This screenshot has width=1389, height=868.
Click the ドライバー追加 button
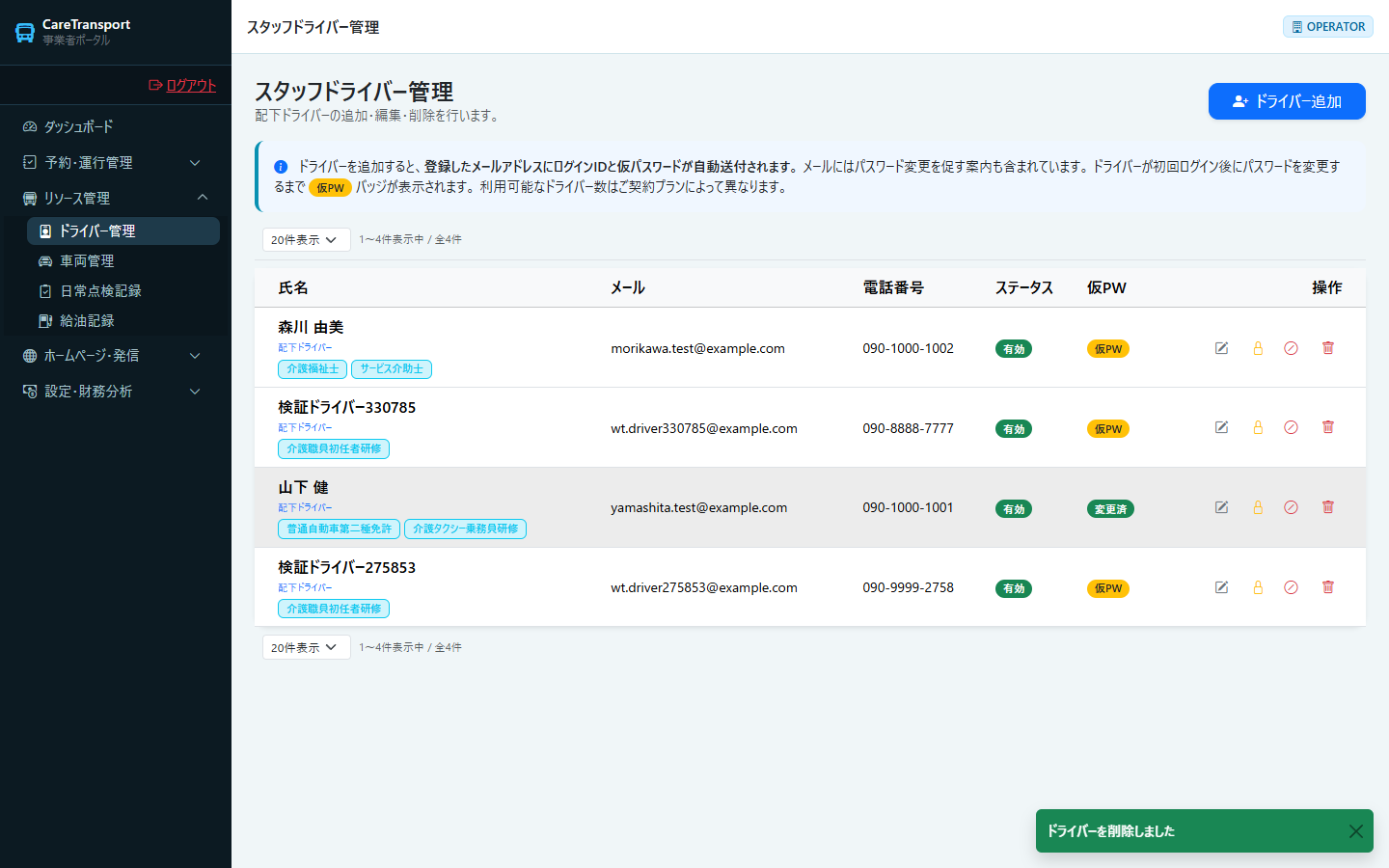[x=1287, y=101]
